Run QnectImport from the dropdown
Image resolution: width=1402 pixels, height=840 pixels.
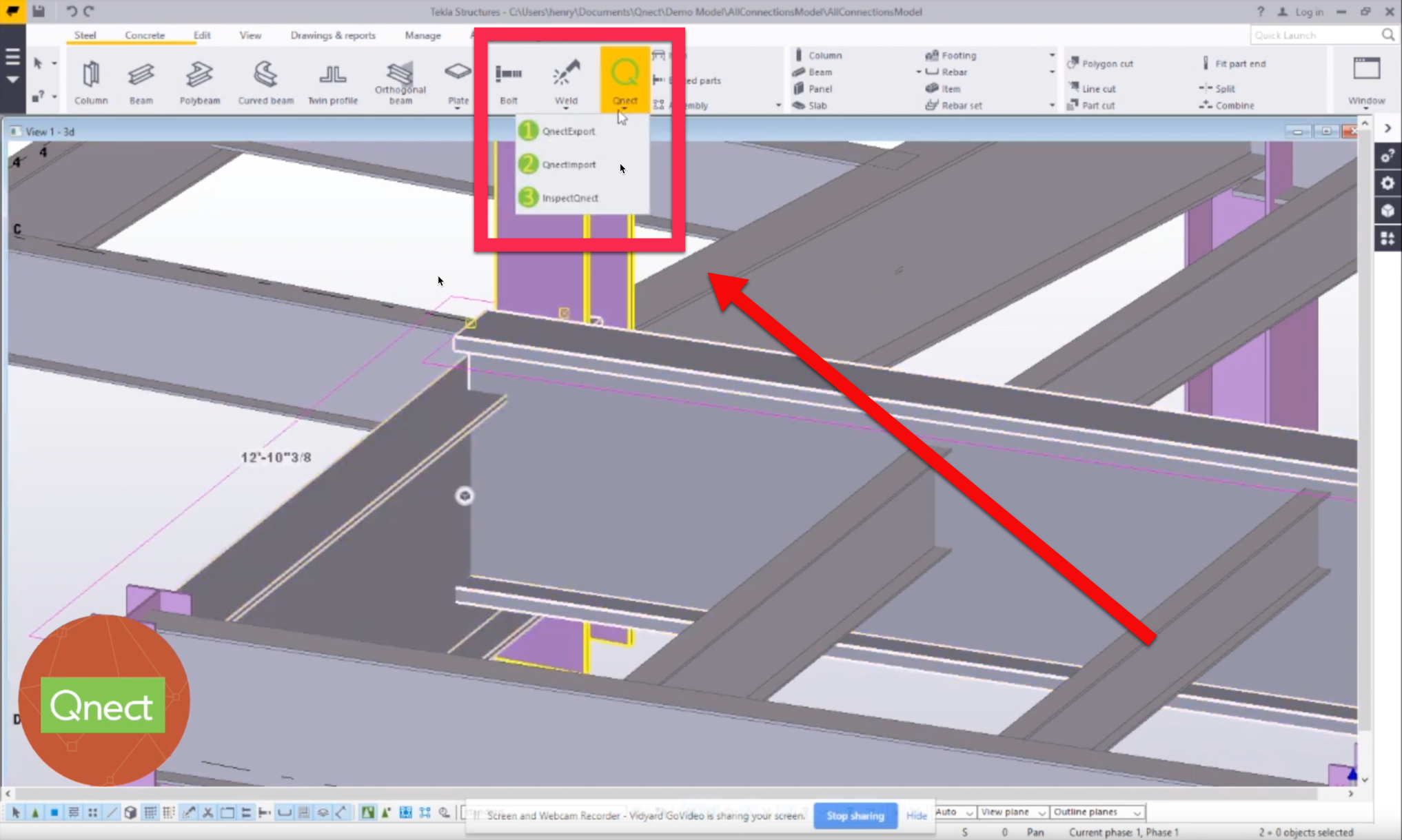click(x=582, y=164)
